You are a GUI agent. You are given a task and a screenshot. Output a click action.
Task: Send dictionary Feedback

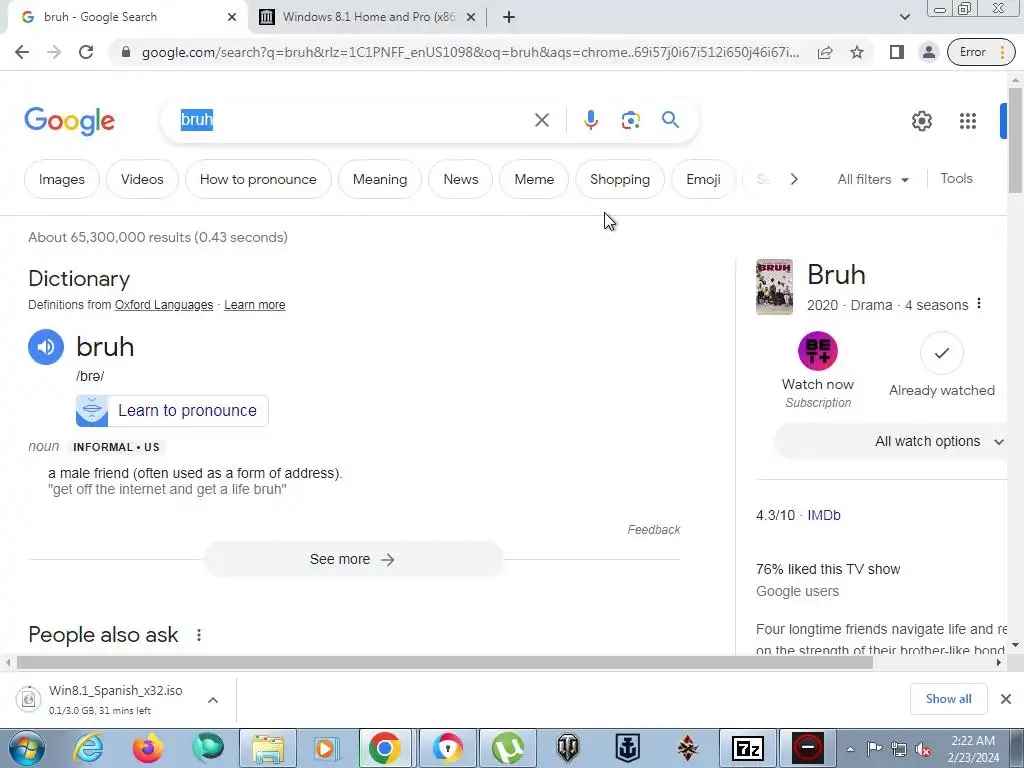tap(654, 530)
